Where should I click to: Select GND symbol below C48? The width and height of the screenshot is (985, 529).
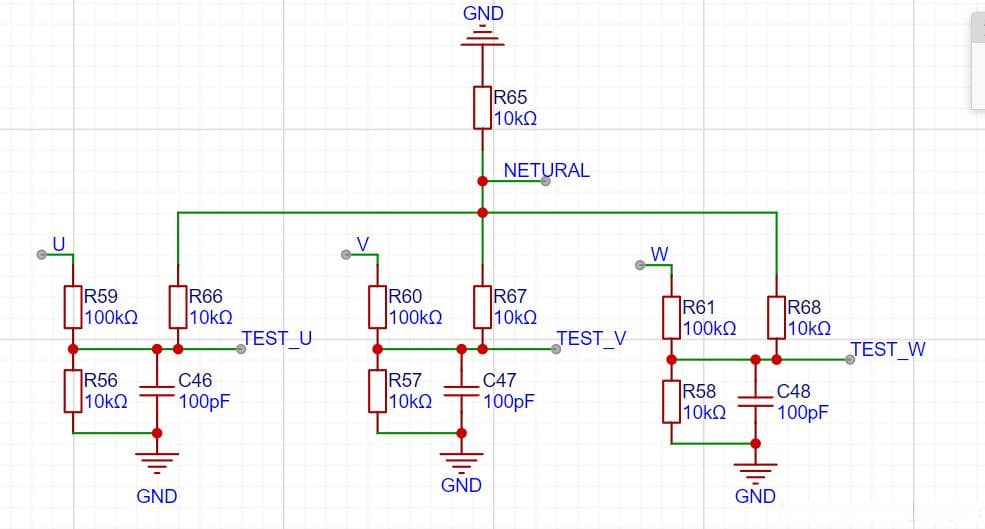click(x=755, y=474)
